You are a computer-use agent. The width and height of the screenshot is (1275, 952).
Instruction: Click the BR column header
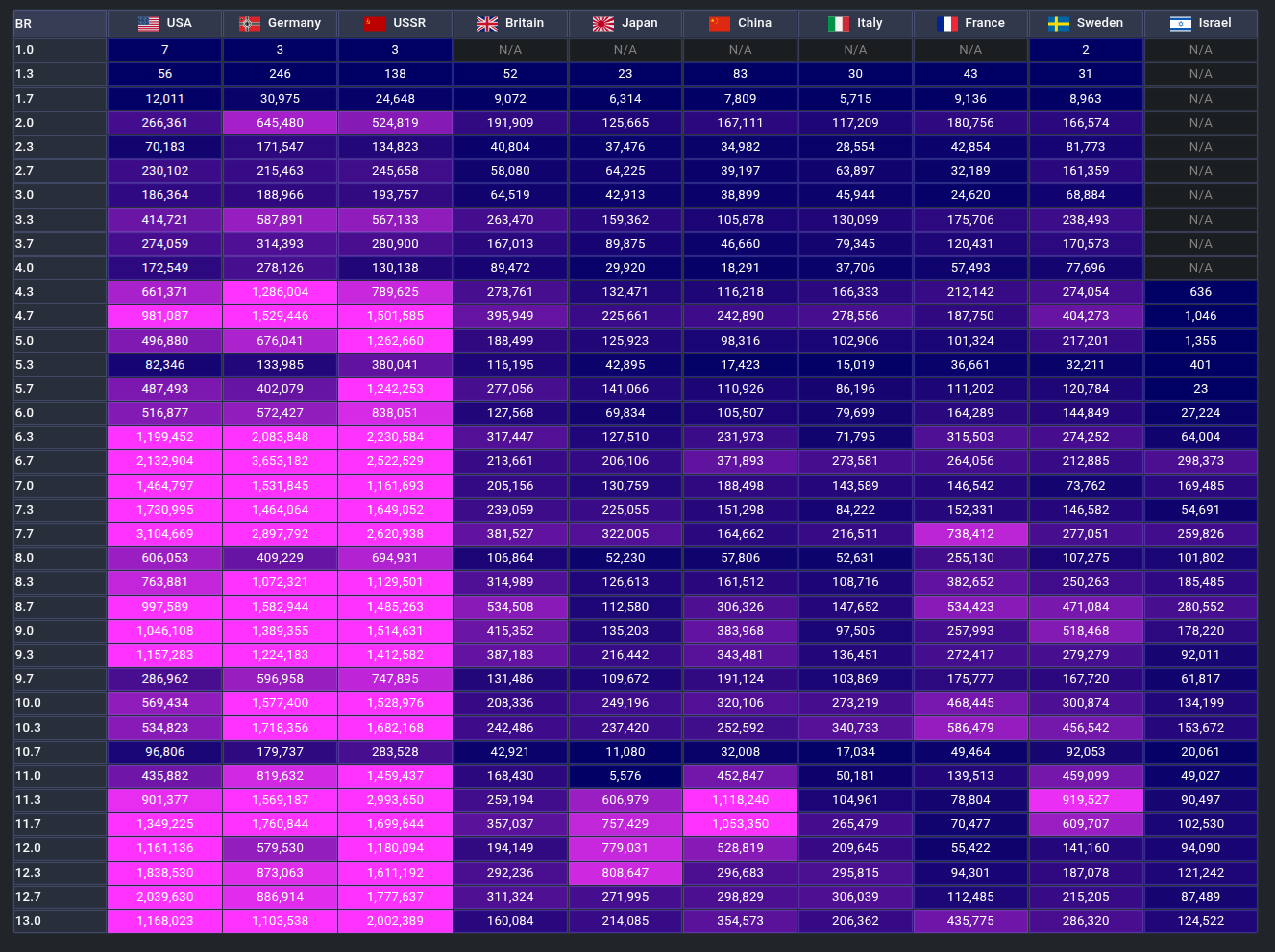(x=60, y=23)
